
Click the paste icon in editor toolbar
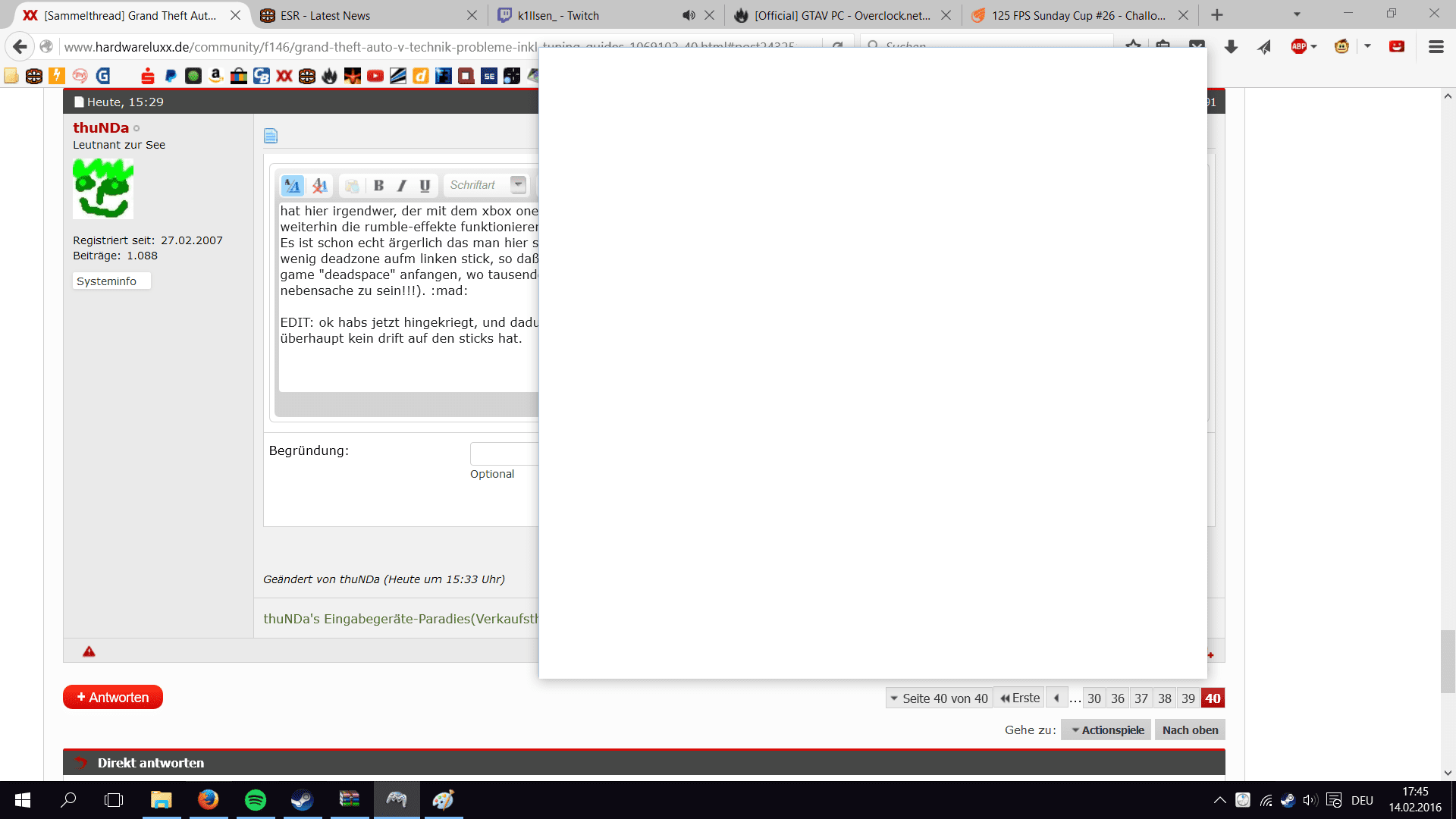[352, 185]
